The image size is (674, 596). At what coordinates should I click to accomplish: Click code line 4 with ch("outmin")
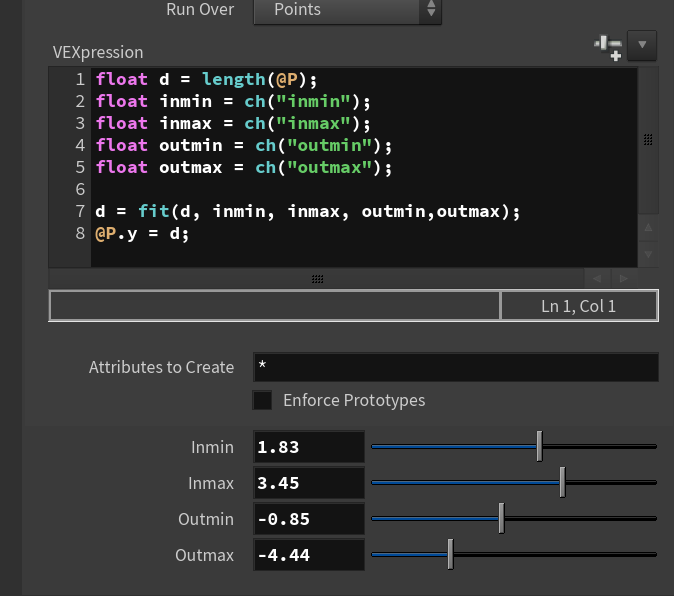pos(243,145)
